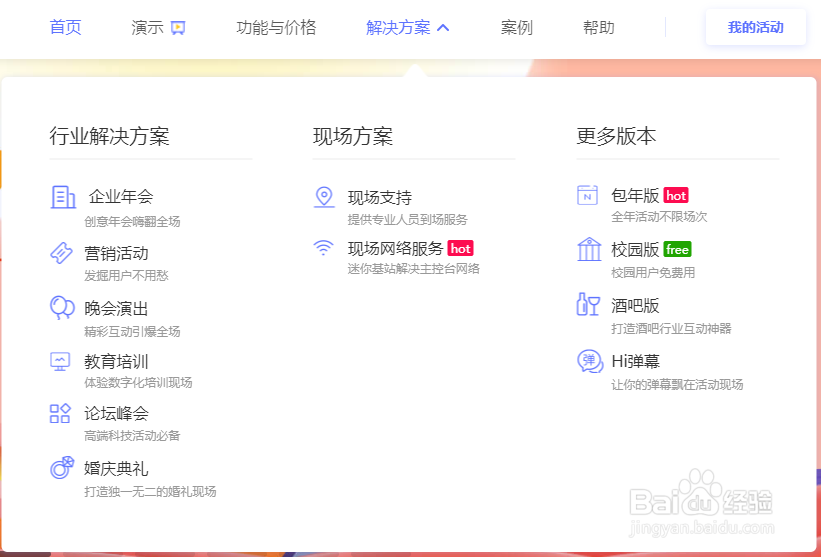Click the text 体验数字化培训现场
The height and width of the screenshot is (557, 821).
coord(138,383)
